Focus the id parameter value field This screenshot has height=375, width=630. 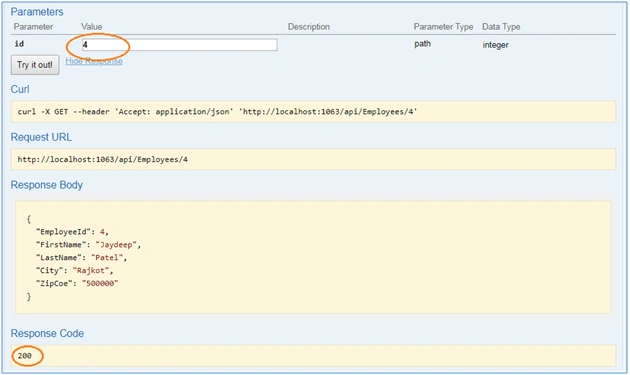coord(179,45)
